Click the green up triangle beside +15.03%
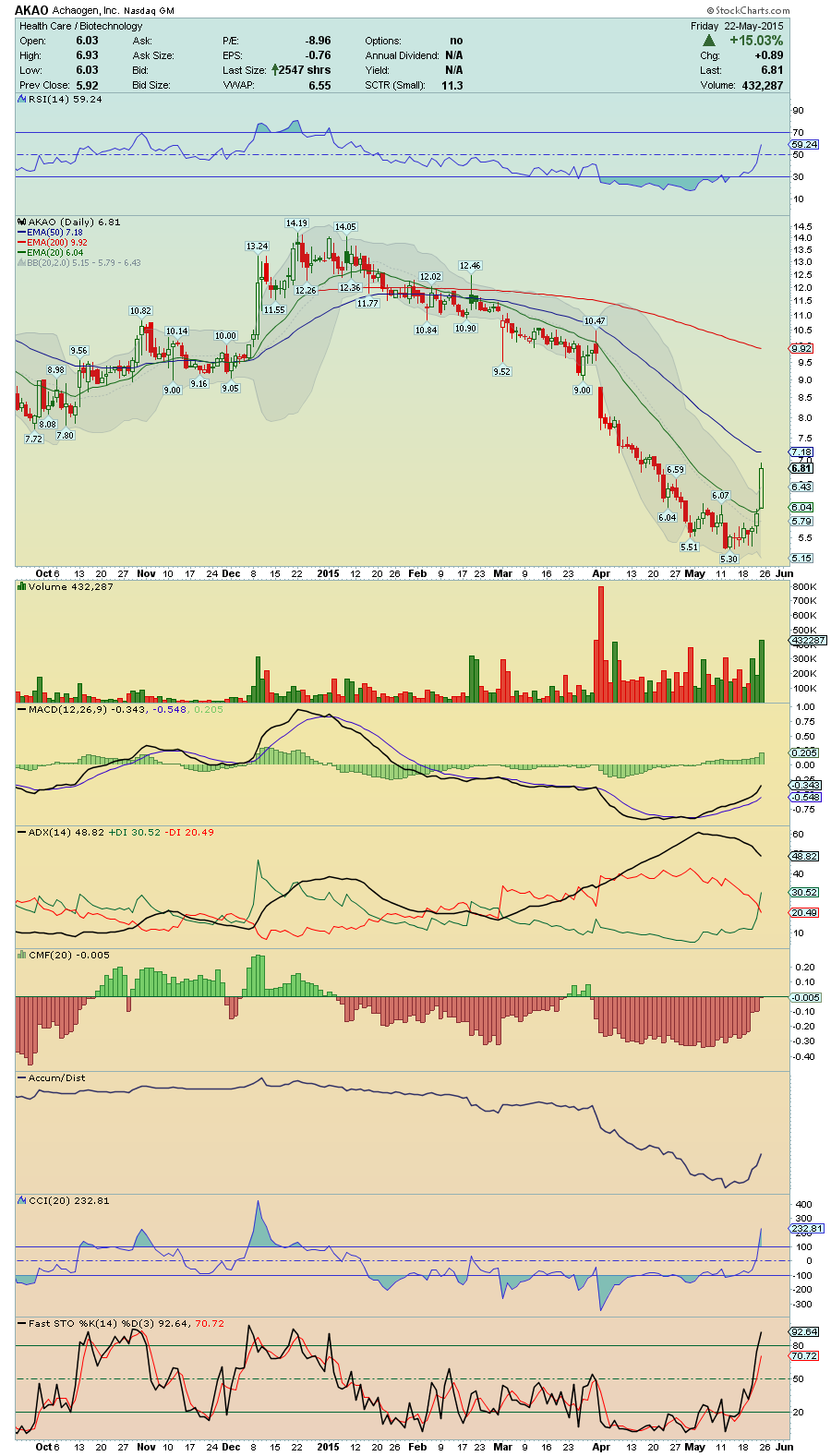 (709, 41)
